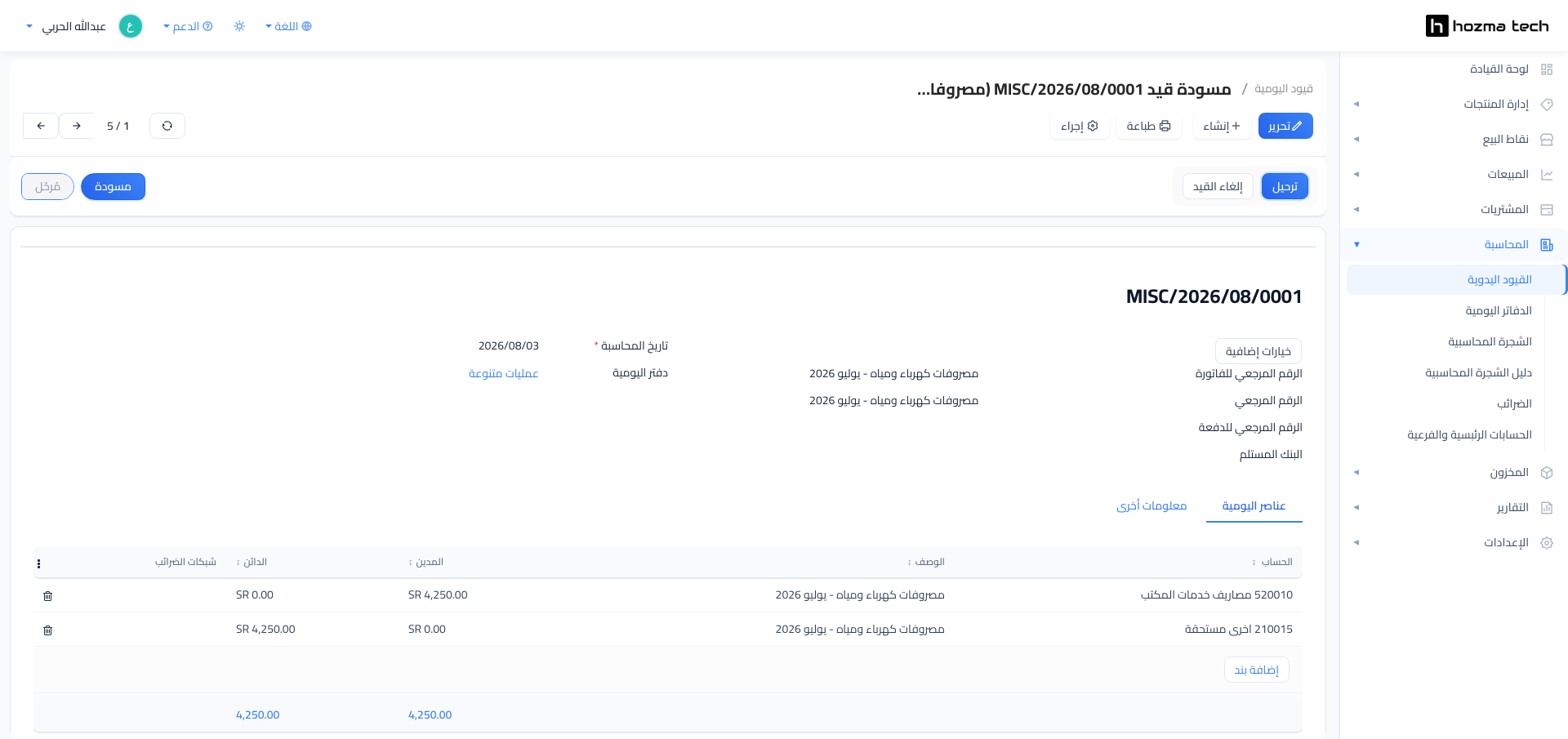
Task: Delete the 210015 other accruals line
Action: 48,630
